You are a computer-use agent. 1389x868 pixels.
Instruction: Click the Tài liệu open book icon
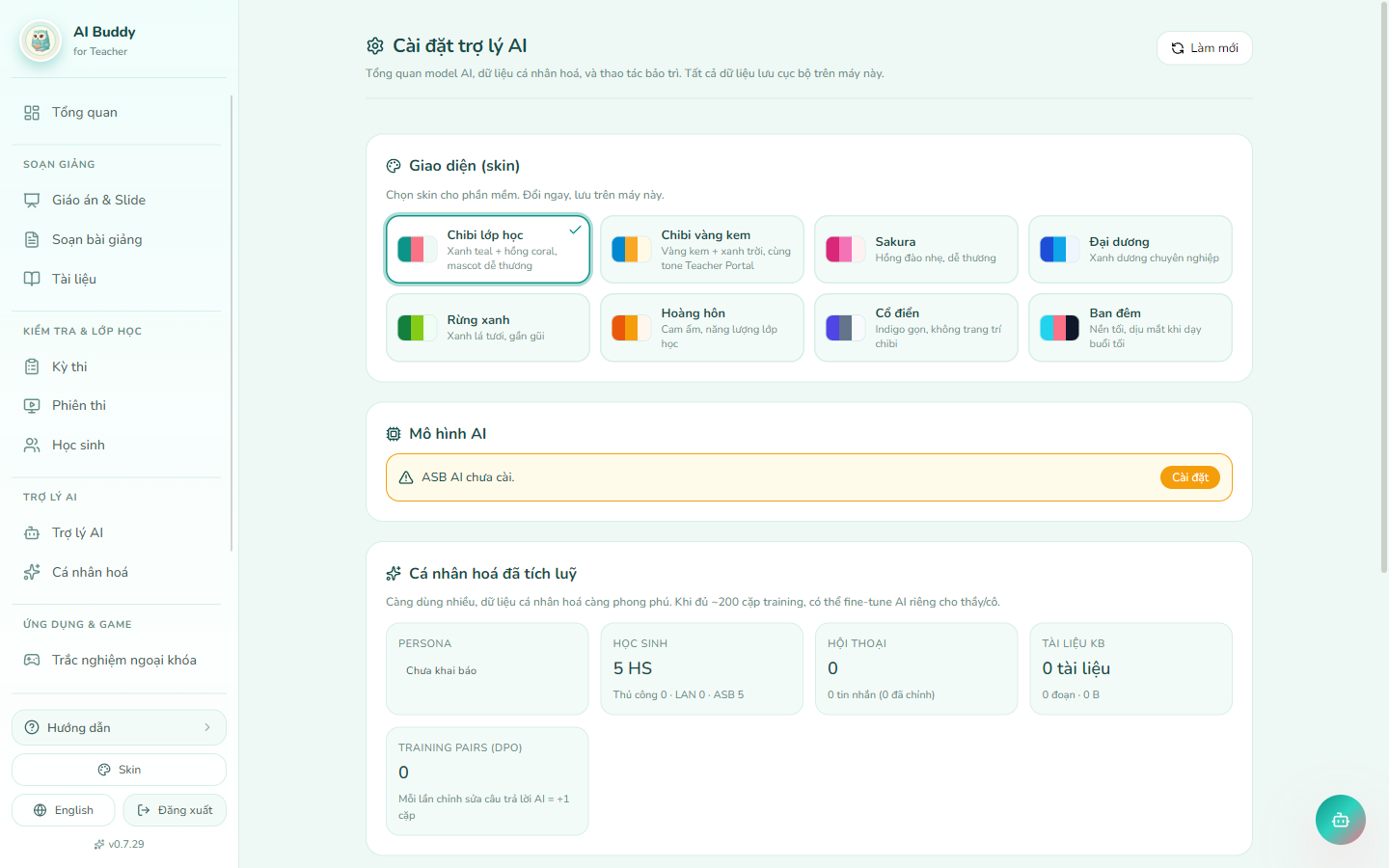[x=32, y=280]
